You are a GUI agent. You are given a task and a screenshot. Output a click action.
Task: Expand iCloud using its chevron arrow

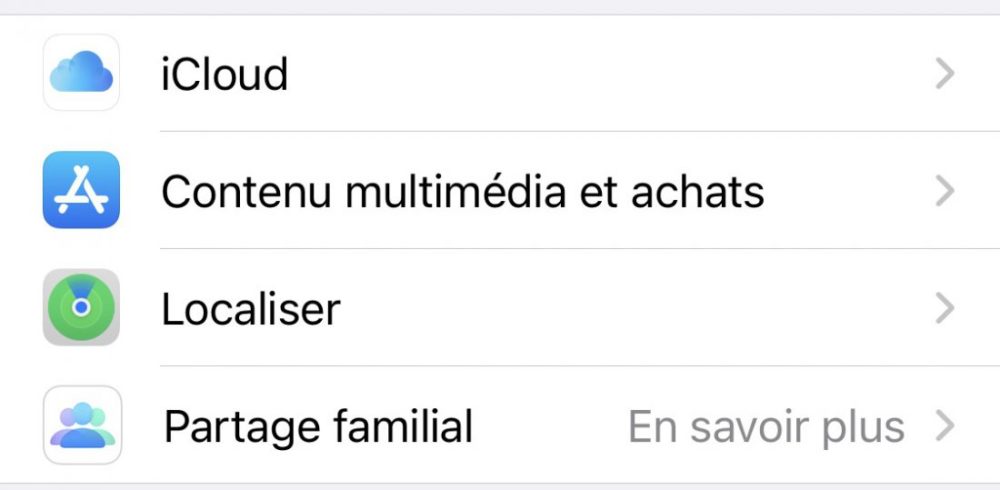pos(944,75)
